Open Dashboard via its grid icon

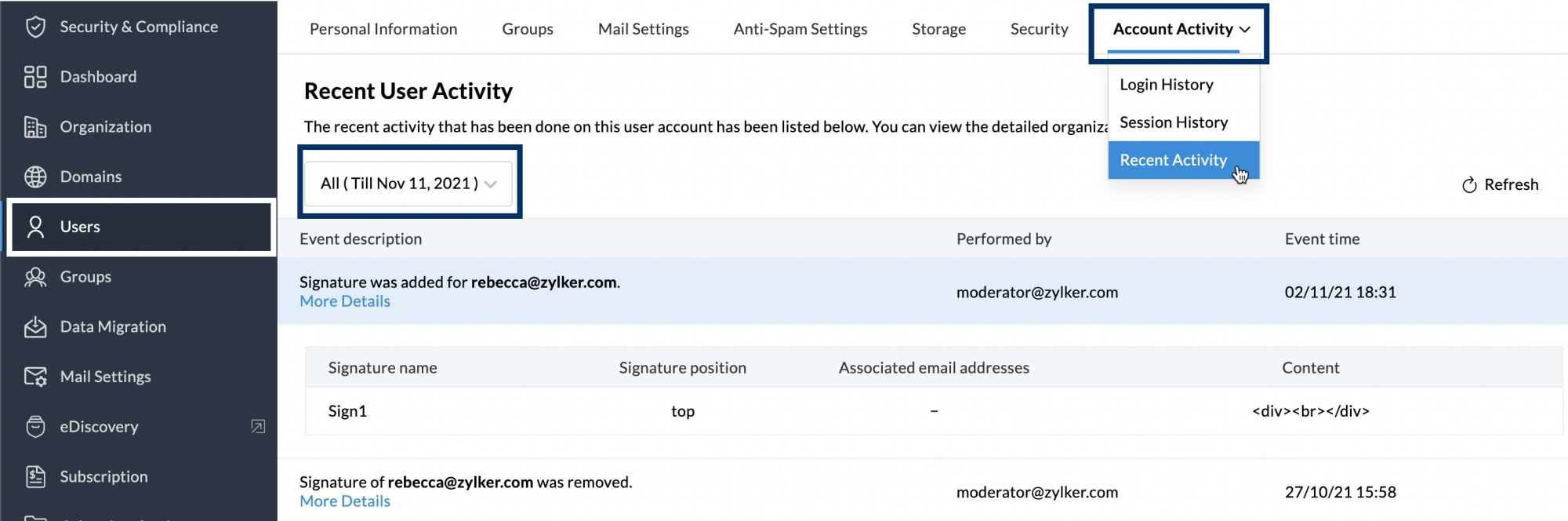pyautogui.click(x=35, y=77)
